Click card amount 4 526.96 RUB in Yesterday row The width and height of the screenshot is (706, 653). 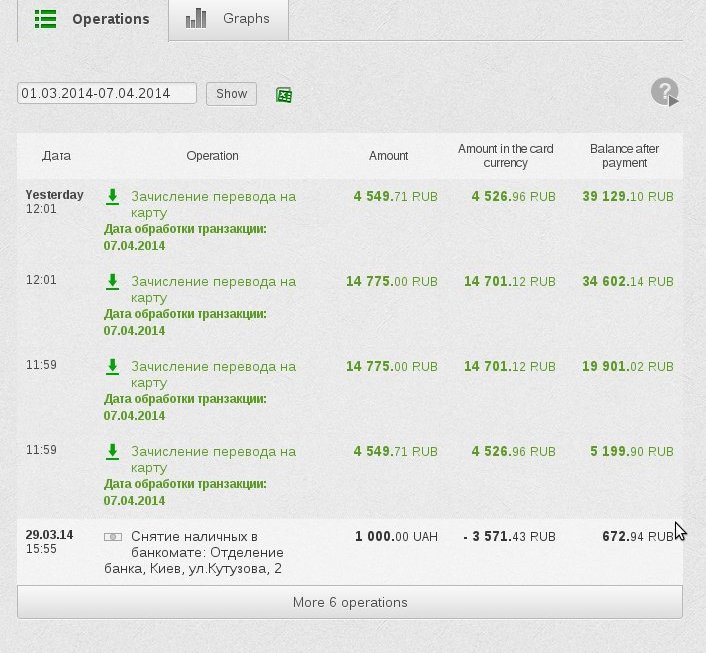point(513,196)
